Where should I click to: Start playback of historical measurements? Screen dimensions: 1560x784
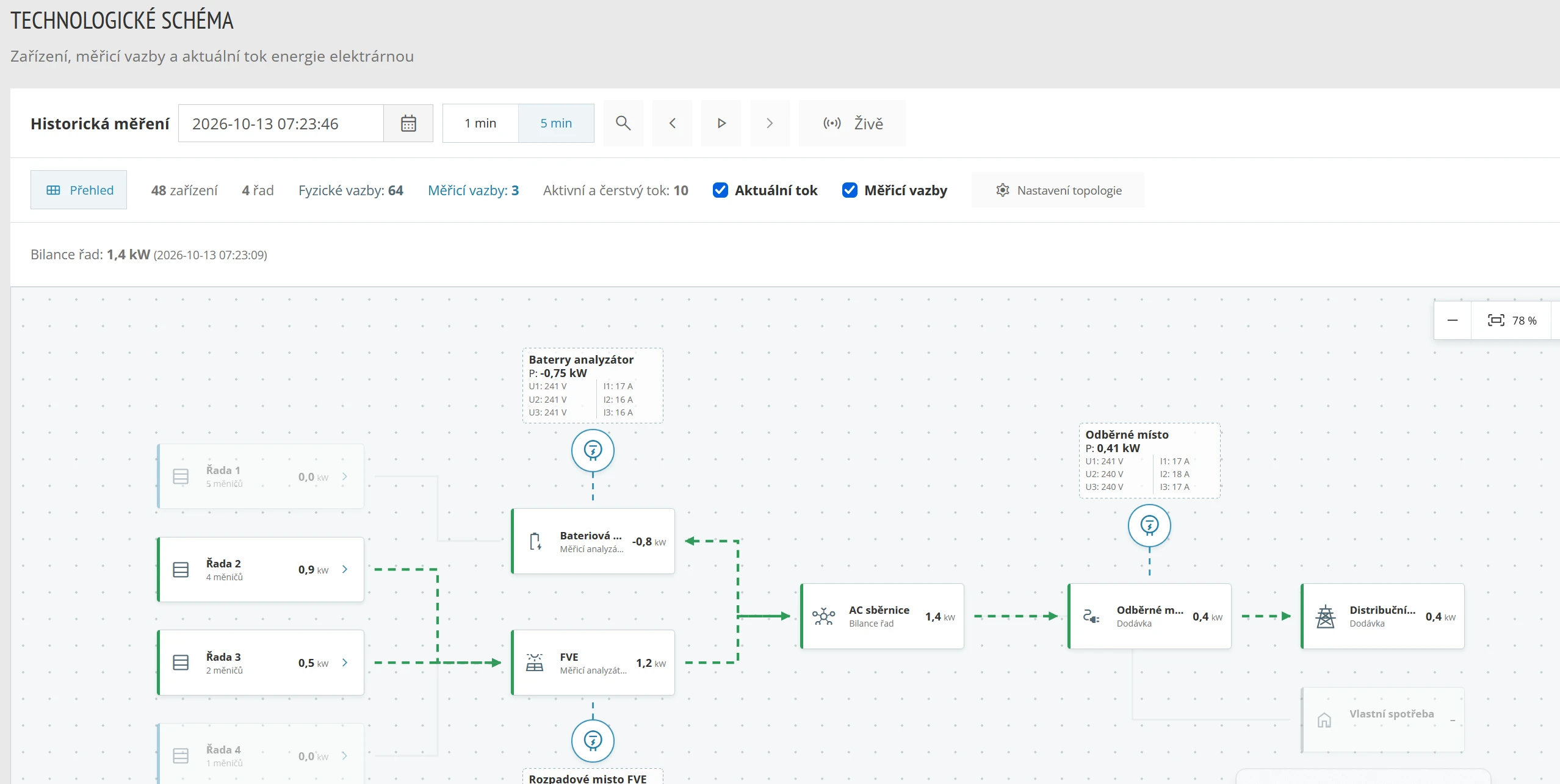pyautogui.click(x=721, y=123)
